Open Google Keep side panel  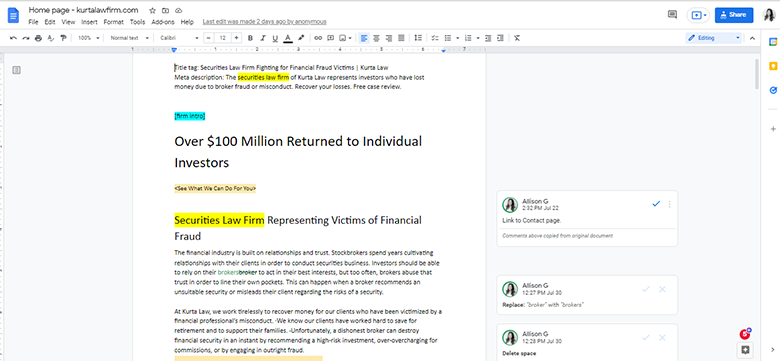pyautogui.click(x=773, y=66)
